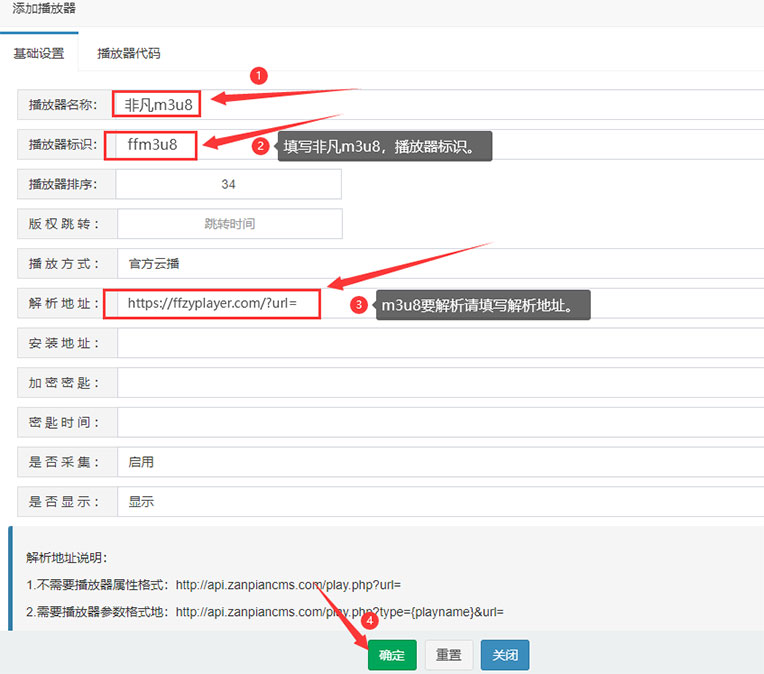Screen dimensions: 764x674
Task: Click the red number 1 annotation marker
Action: pos(258,76)
